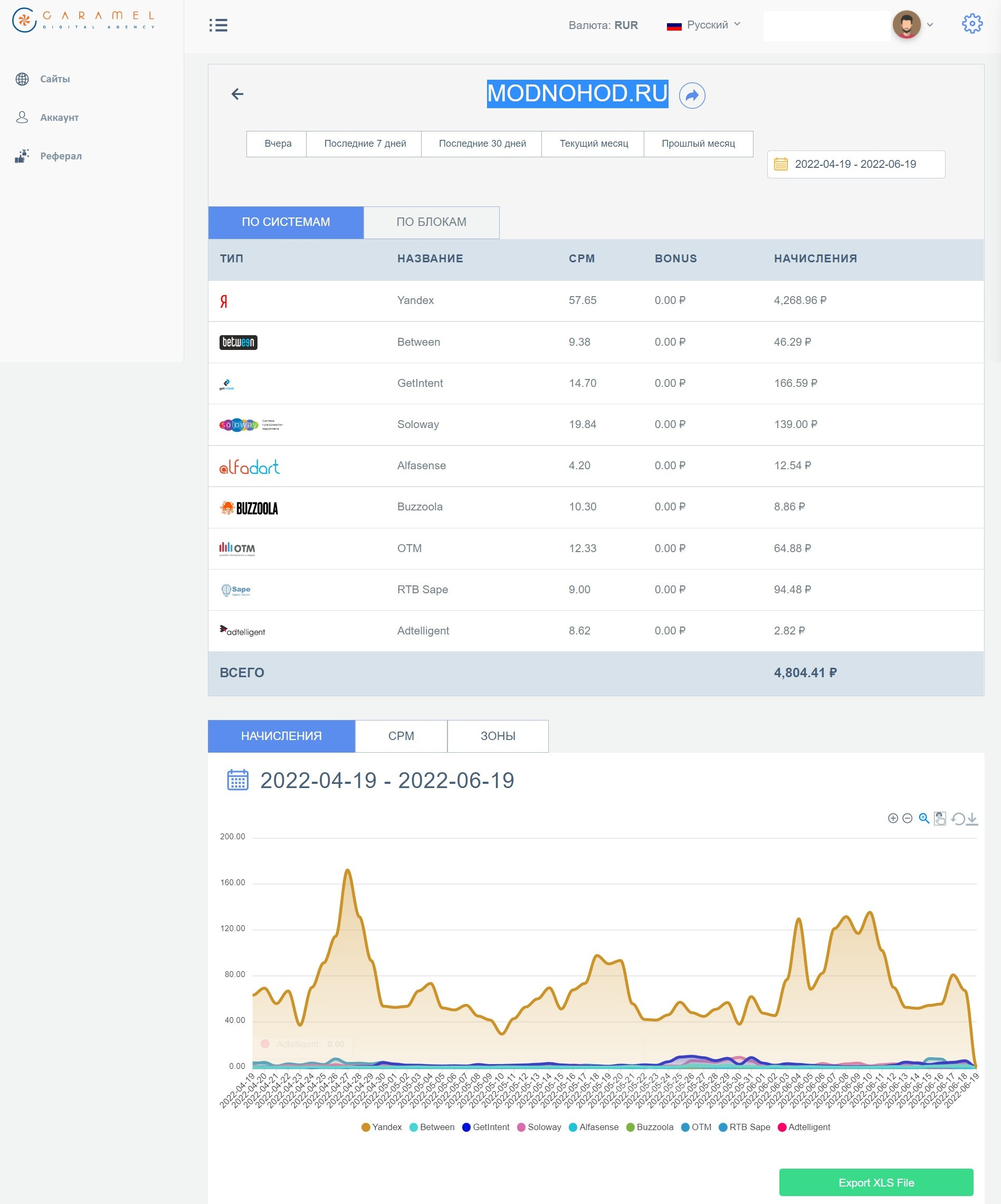Switch to the CPM chart tab
The height and width of the screenshot is (1204, 1001).
point(402,736)
